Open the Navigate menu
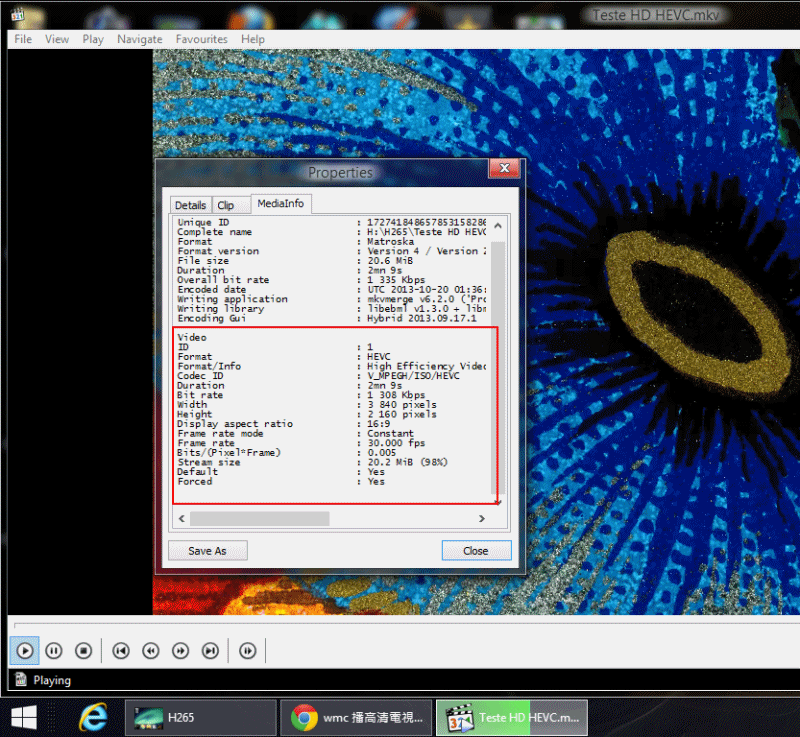Viewport: 800px width, 737px height. [139, 39]
